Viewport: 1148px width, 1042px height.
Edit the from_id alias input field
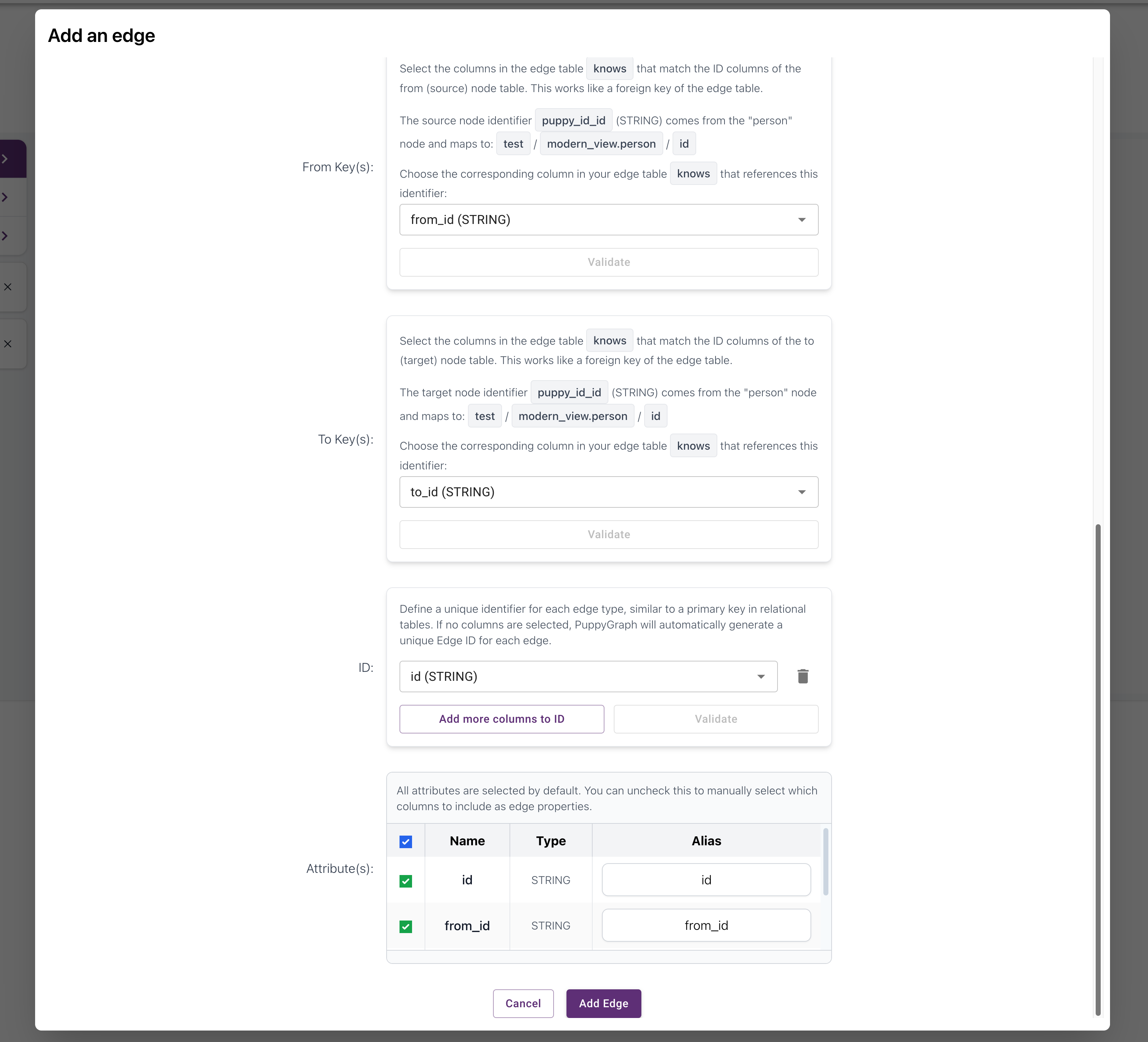tap(706, 925)
